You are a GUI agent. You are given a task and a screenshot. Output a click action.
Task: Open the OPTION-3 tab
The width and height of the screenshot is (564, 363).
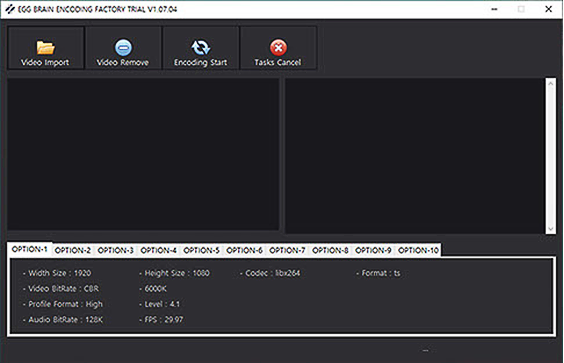115,250
